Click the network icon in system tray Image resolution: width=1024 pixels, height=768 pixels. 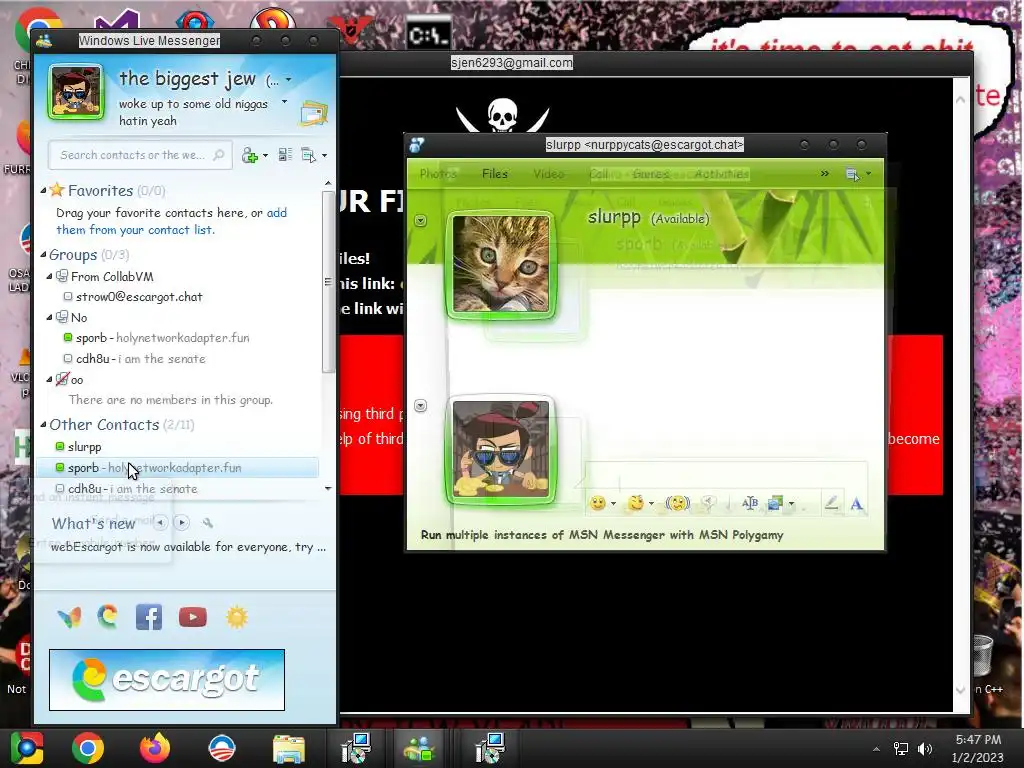pyautogui.click(x=901, y=748)
